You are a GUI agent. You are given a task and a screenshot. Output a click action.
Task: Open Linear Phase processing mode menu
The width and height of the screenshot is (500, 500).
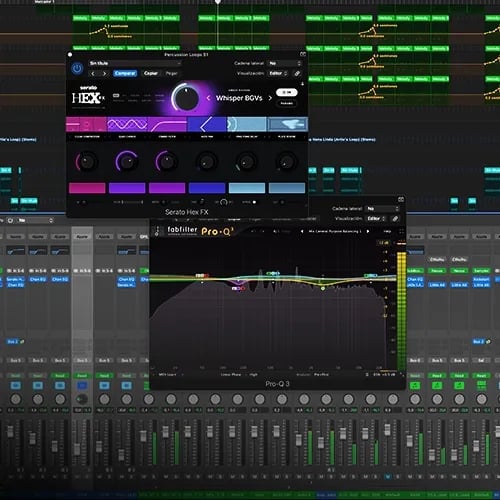click(x=230, y=375)
